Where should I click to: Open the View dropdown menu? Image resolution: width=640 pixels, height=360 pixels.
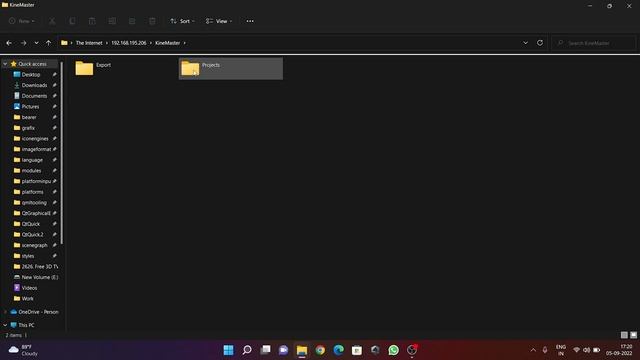click(219, 21)
